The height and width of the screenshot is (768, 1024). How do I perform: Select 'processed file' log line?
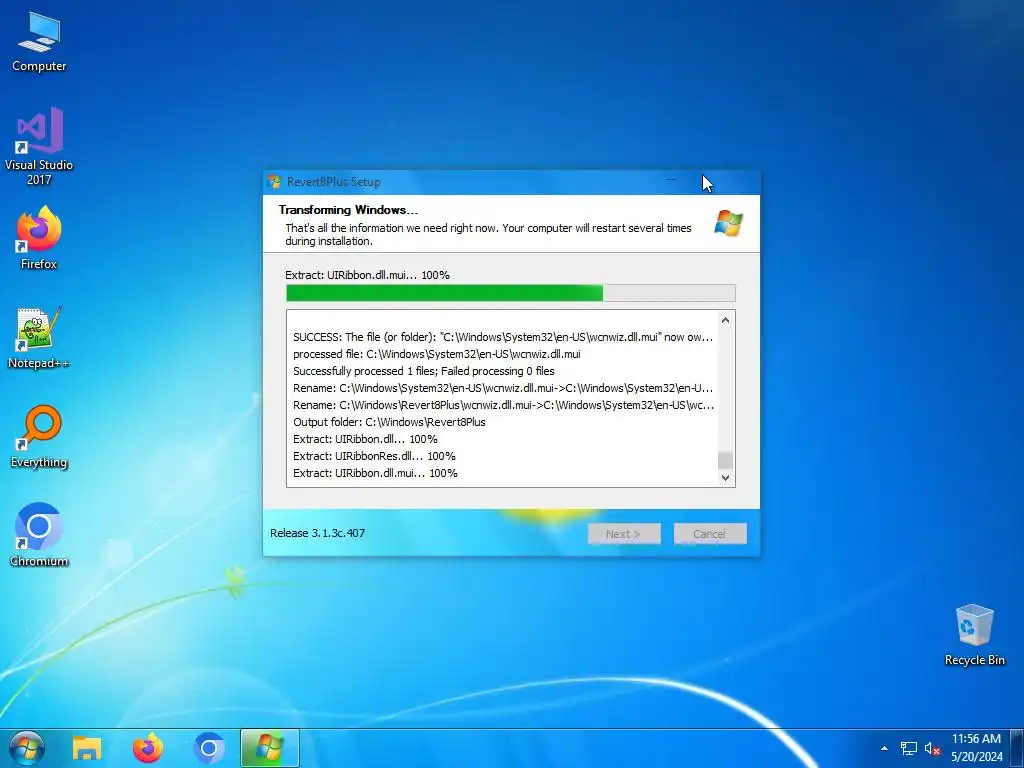coord(436,354)
